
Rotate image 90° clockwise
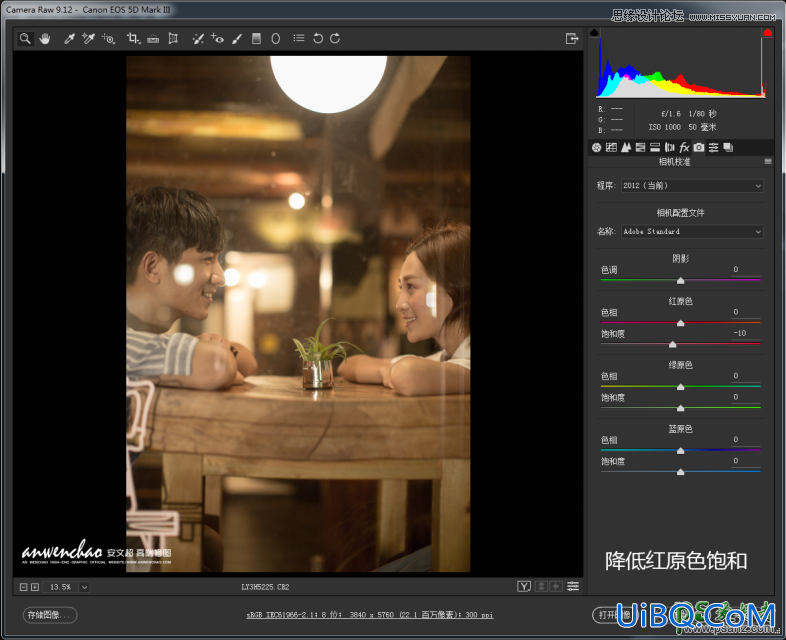tap(335, 39)
